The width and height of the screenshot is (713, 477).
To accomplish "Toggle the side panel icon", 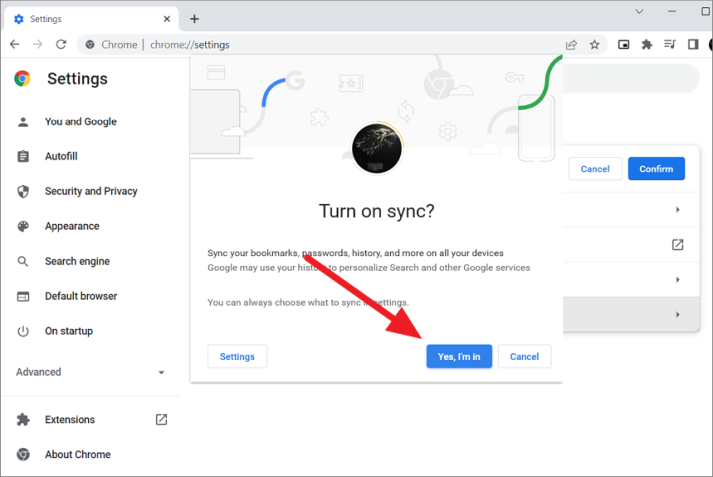I will [x=693, y=44].
